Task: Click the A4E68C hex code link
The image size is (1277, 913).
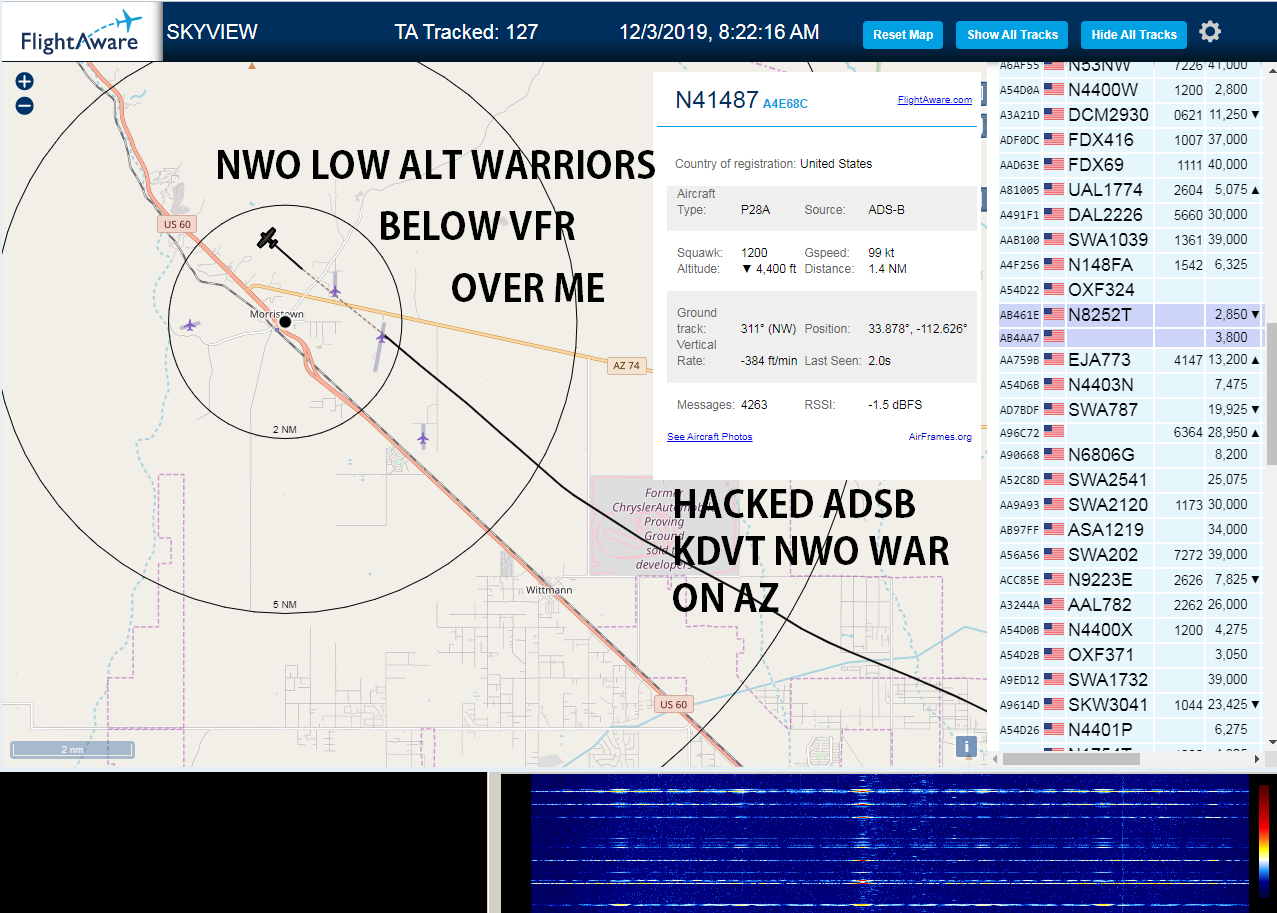Action: [x=785, y=103]
